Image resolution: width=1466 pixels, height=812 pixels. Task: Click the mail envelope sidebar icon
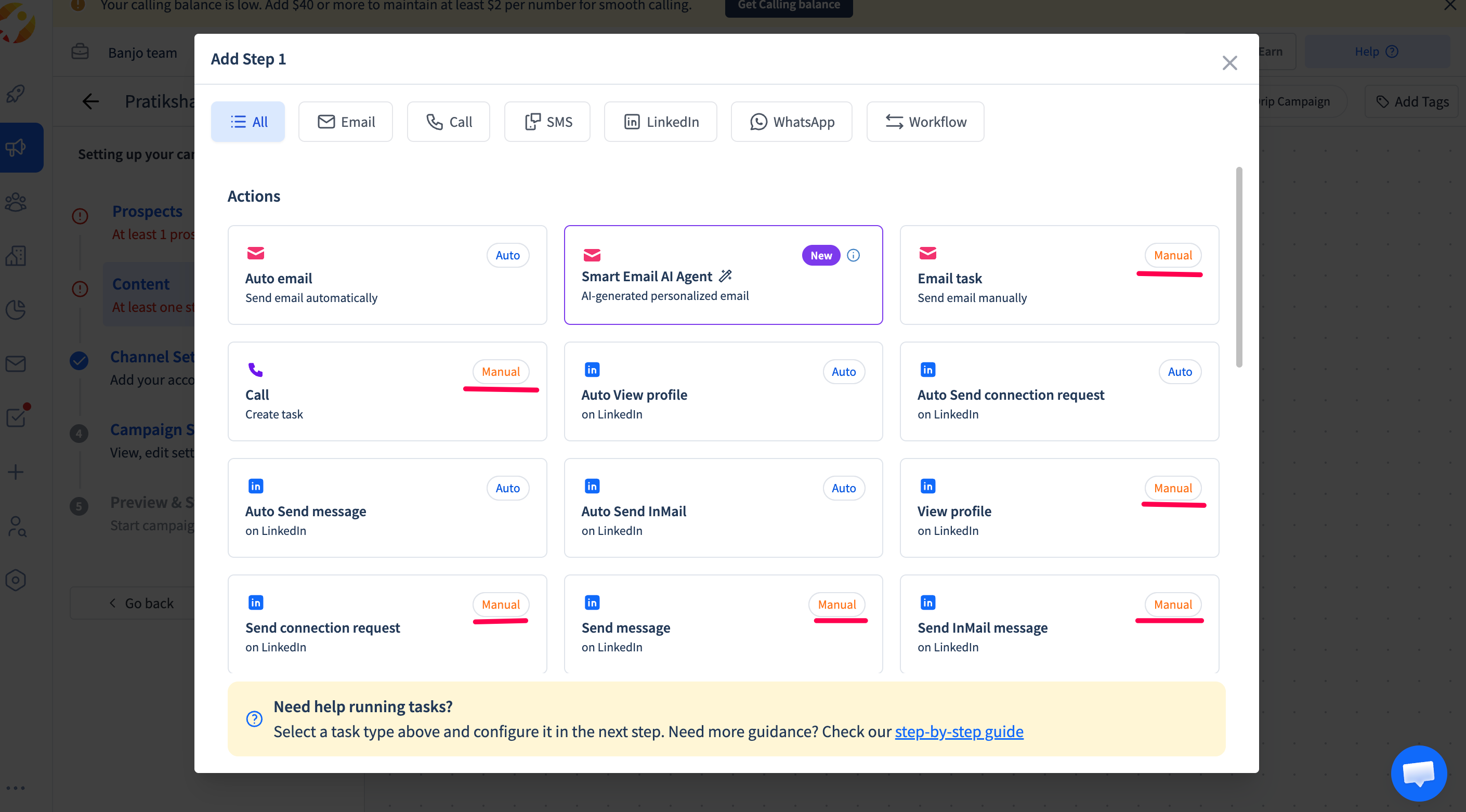16,363
